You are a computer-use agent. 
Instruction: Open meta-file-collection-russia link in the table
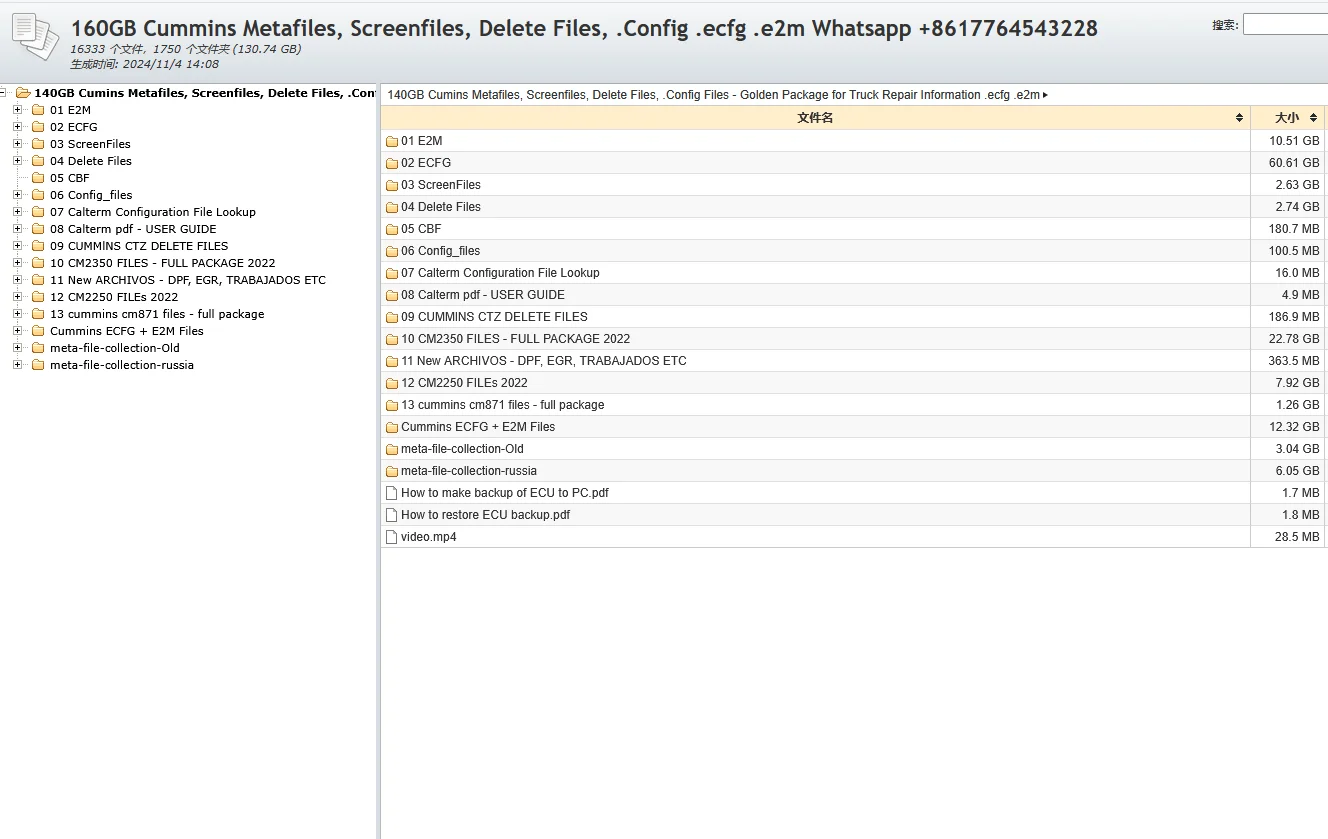tap(469, 471)
